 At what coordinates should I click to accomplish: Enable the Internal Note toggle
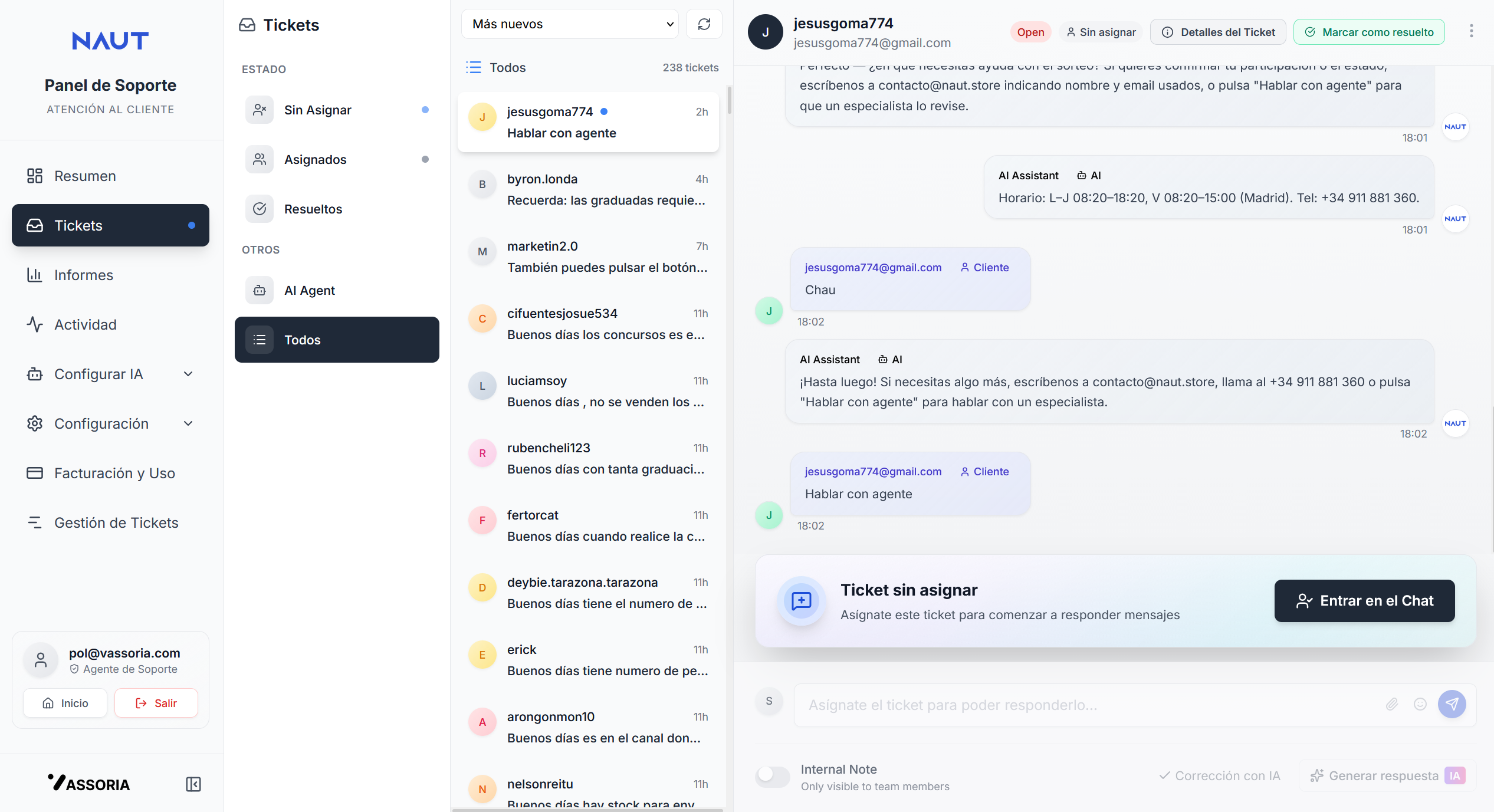click(x=771, y=777)
